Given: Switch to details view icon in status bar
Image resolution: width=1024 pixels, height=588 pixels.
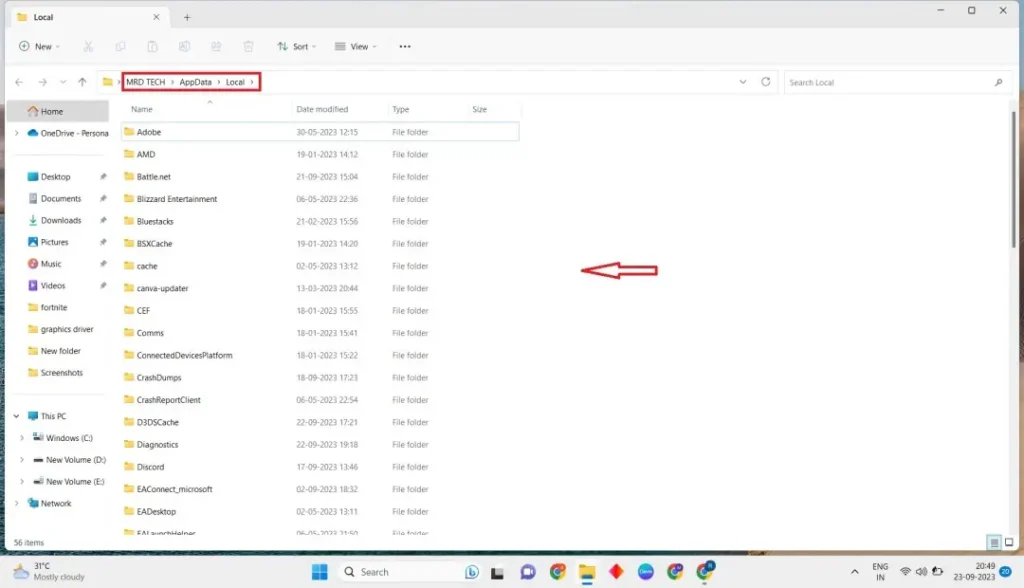Looking at the screenshot, I should (x=994, y=542).
